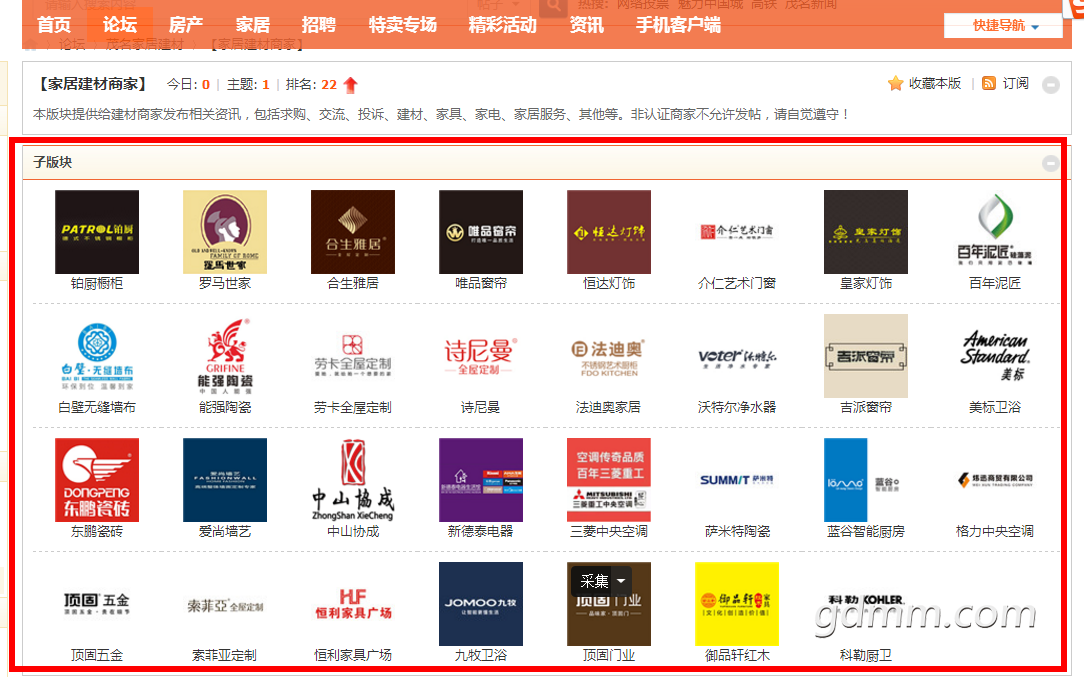This screenshot has height=677, width=1084.
Task: Open the 介仁艺术门窗 logo
Action: (x=737, y=232)
